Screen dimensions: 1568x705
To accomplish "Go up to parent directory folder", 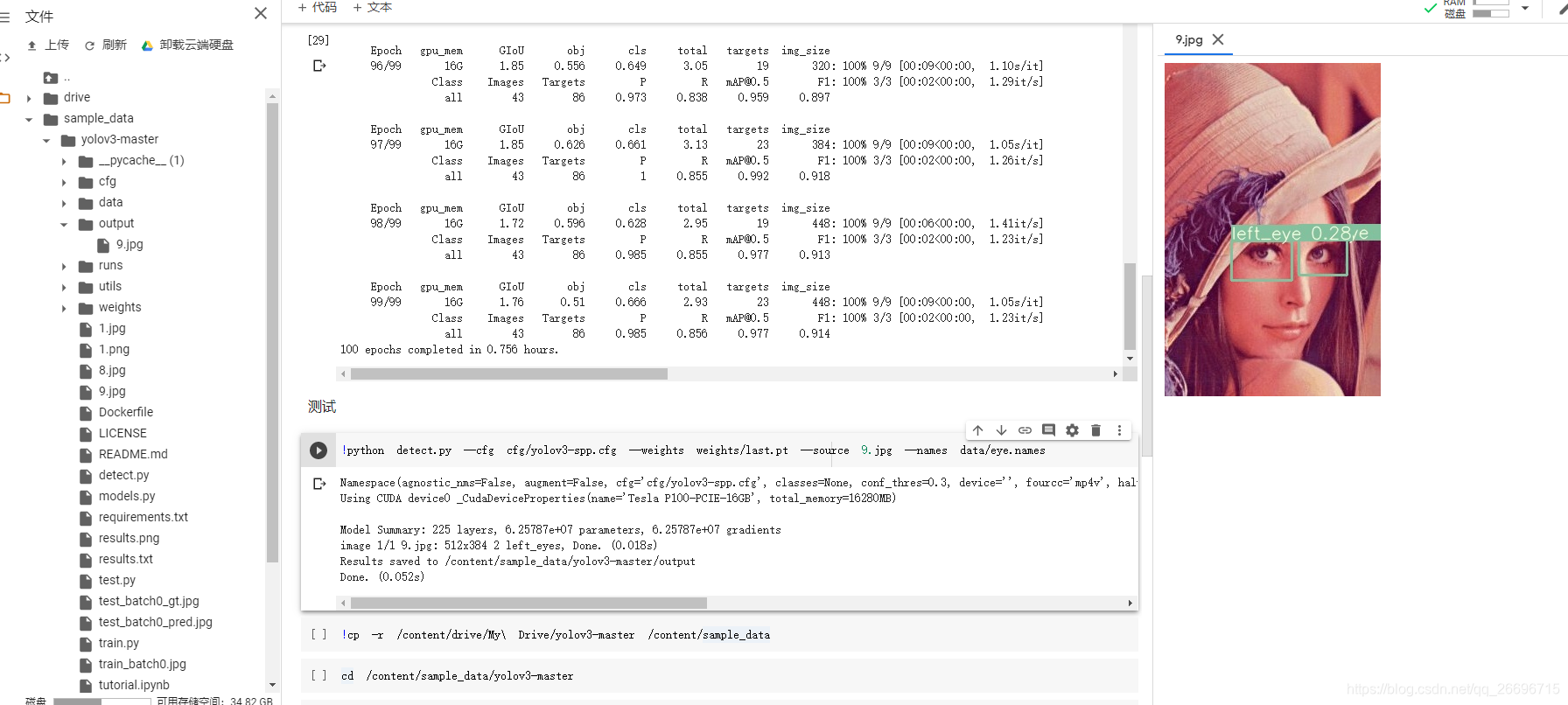I will pos(51,77).
